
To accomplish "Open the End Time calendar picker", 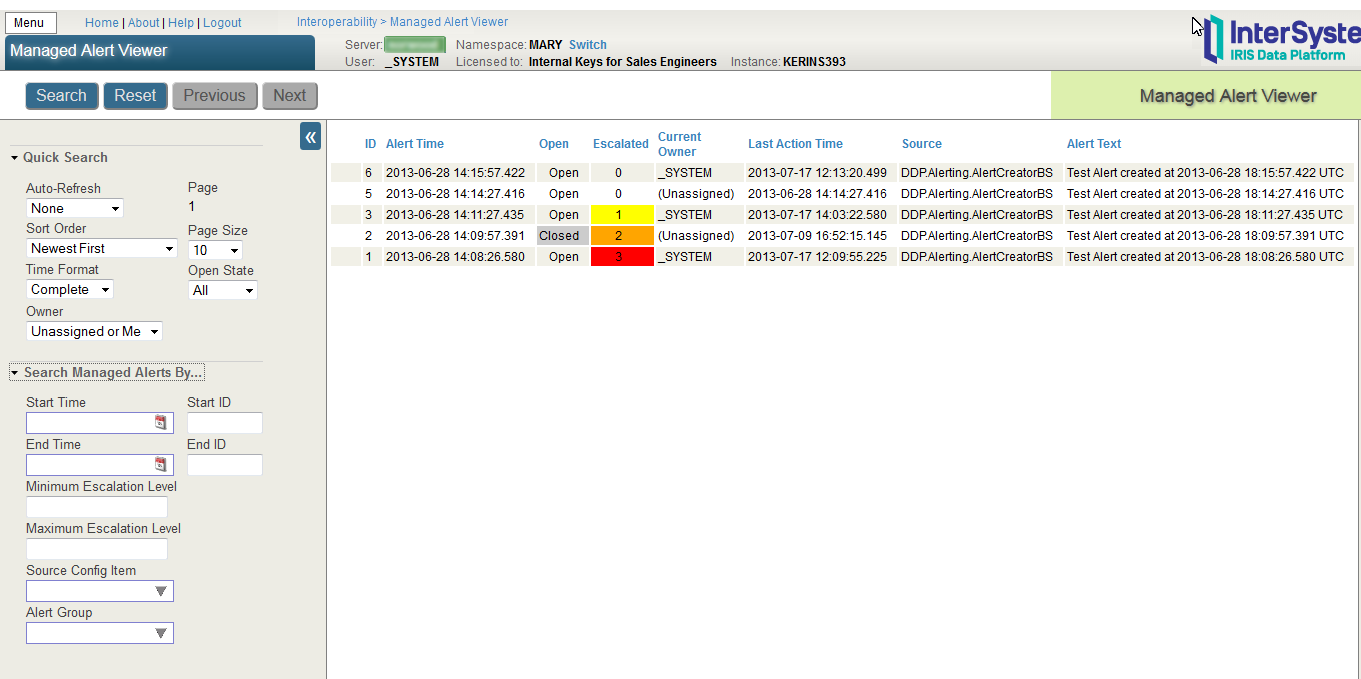I will pos(161,465).
